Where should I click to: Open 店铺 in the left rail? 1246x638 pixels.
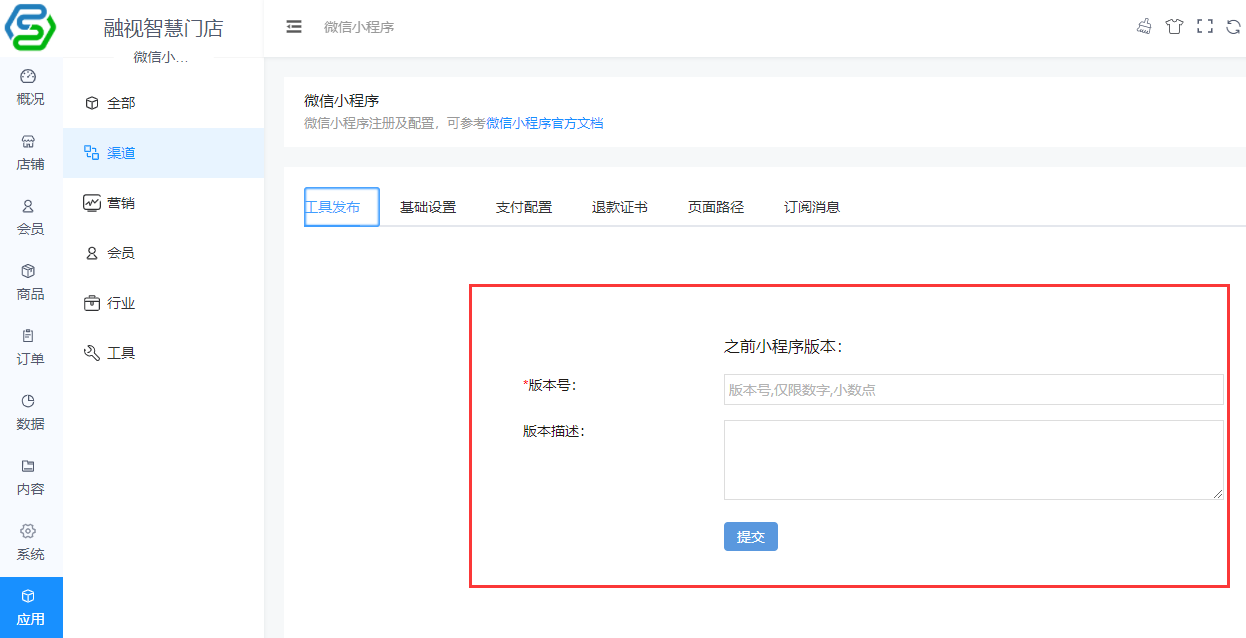tap(30, 153)
